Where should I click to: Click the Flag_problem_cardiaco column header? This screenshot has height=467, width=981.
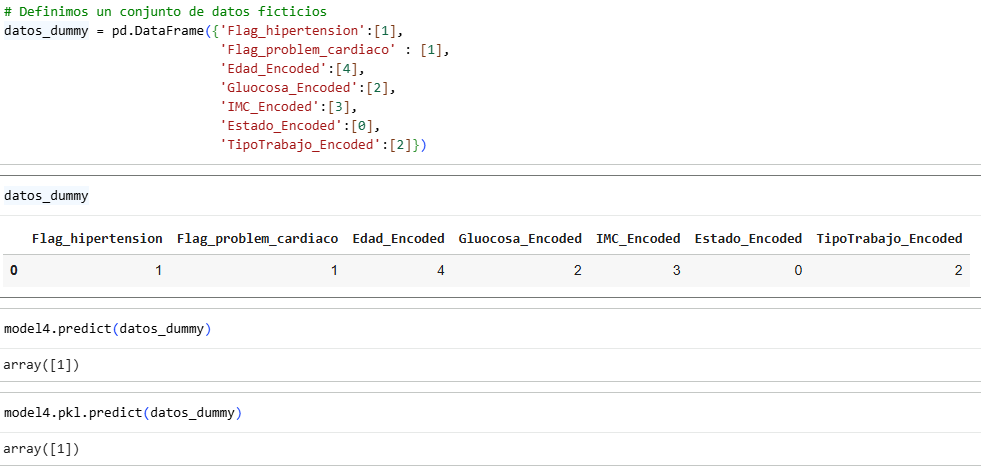tap(258, 239)
